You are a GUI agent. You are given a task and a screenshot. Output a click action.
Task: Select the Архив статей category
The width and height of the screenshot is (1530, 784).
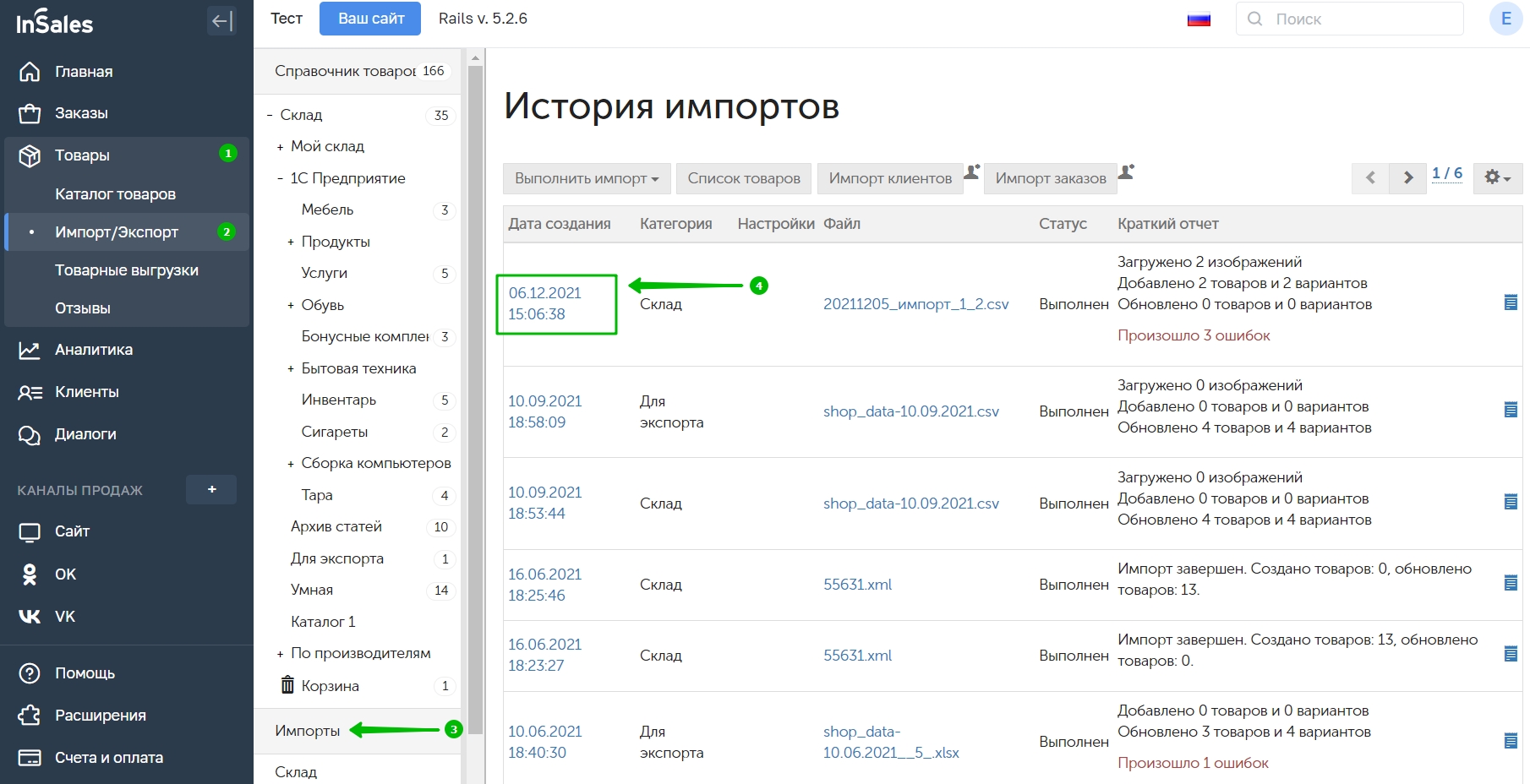click(x=336, y=526)
